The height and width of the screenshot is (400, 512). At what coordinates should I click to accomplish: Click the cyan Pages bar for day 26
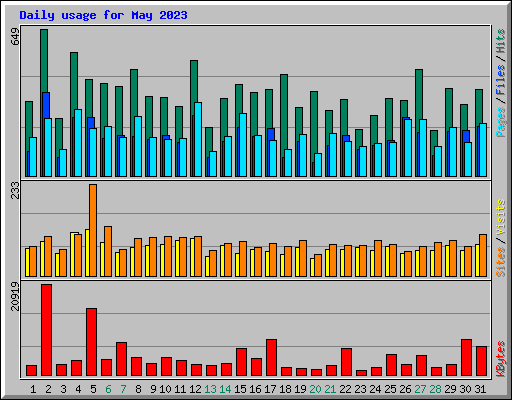[408, 148]
